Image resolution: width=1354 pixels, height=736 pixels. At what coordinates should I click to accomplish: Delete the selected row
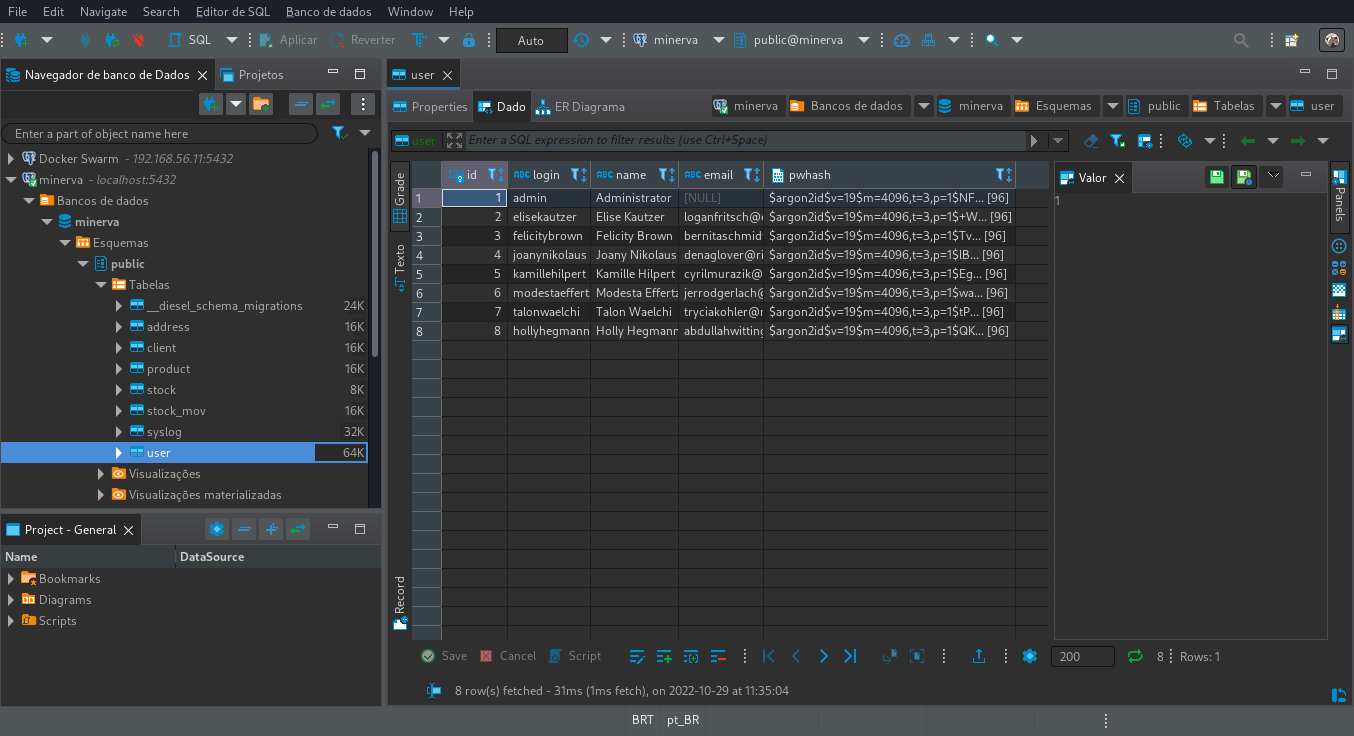718,656
